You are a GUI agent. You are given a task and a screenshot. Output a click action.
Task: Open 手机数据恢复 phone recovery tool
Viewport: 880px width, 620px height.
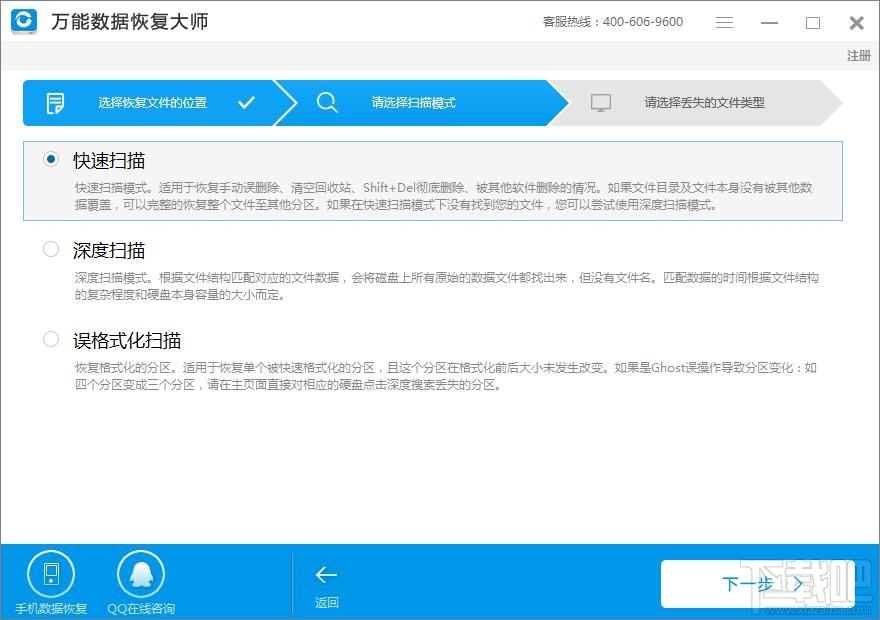pos(50,575)
